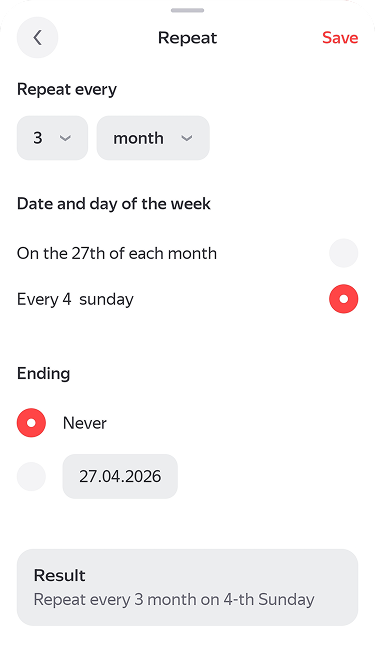Click the 'Ending' section heading
The image size is (375, 668).
coord(43,374)
